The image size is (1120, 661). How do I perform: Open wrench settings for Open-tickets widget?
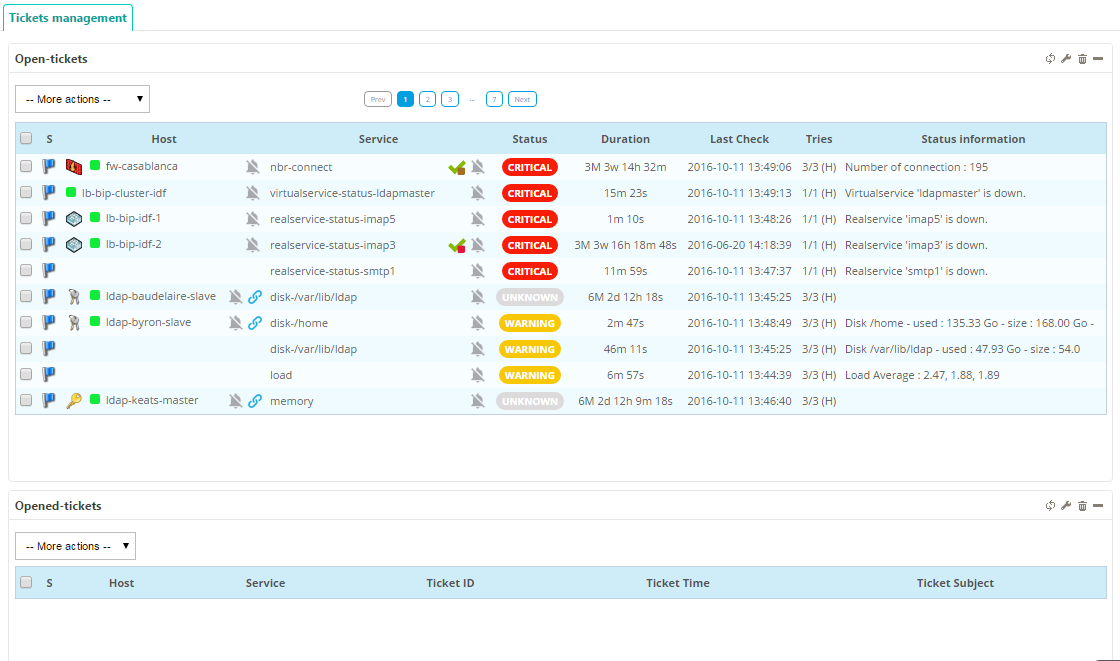click(1066, 59)
